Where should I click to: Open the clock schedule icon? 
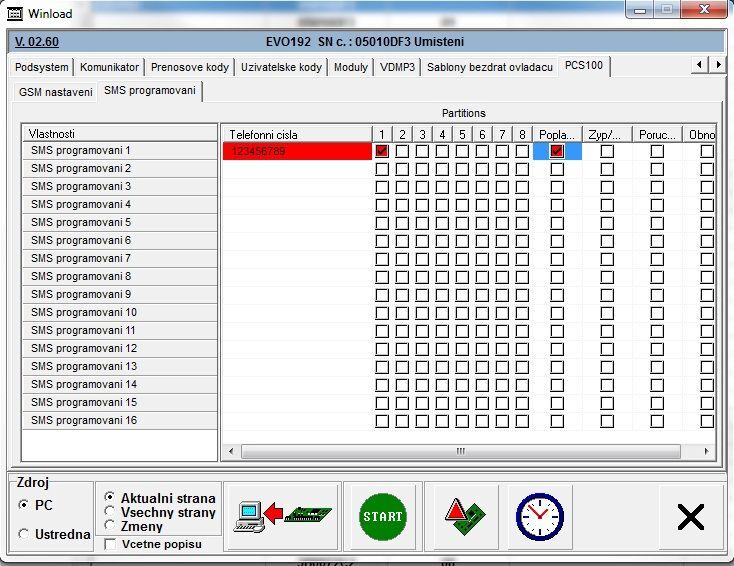click(539, 516)
